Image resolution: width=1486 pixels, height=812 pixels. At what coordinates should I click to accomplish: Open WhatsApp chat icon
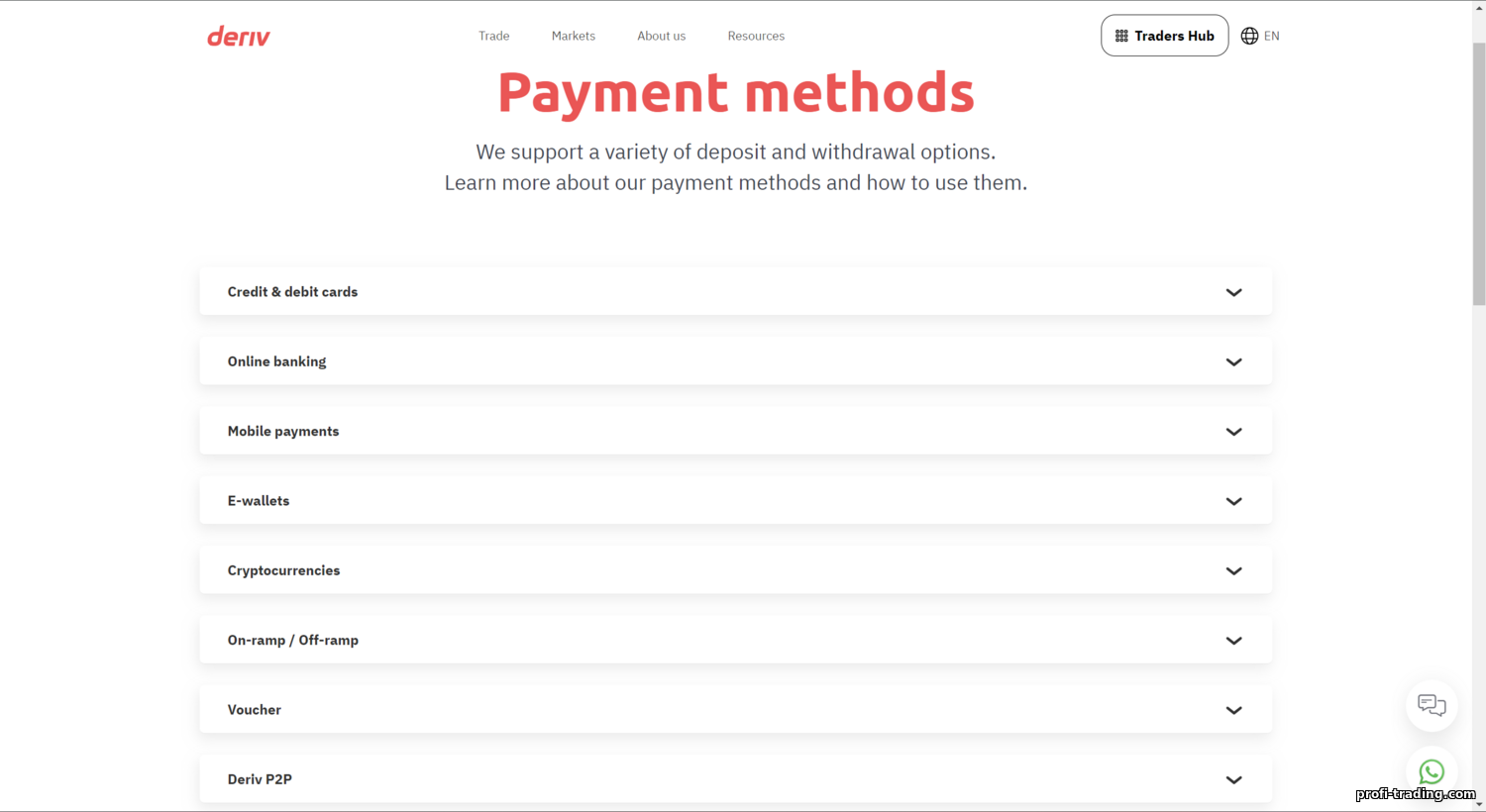click(1432, 771)
